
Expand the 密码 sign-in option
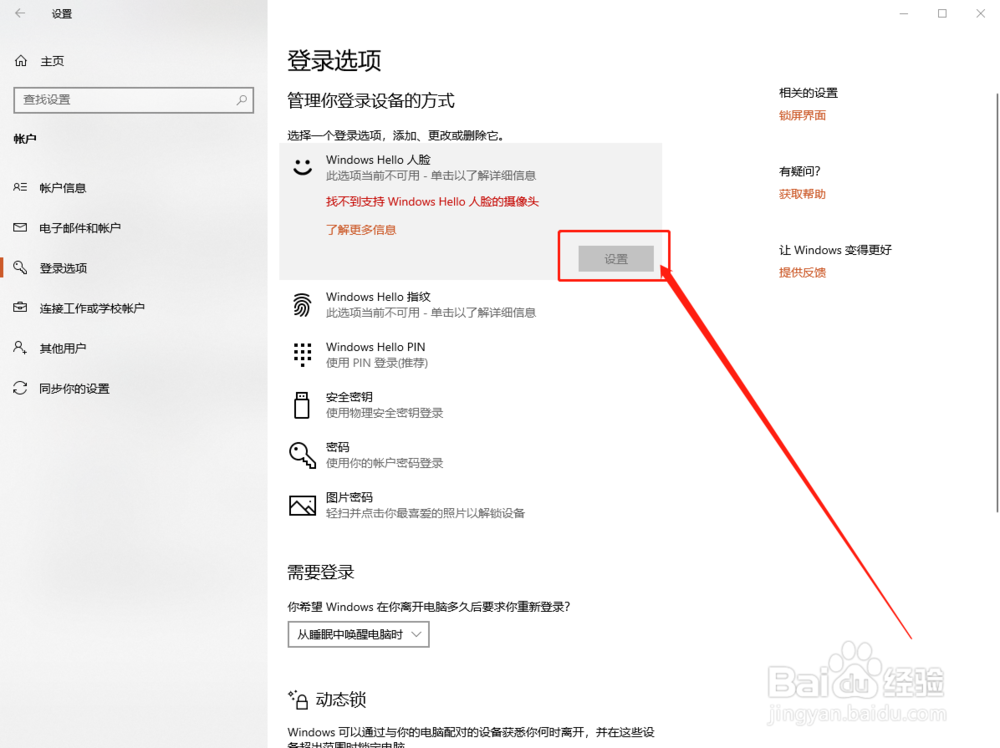pyautogui.click(x=471, y=455)
